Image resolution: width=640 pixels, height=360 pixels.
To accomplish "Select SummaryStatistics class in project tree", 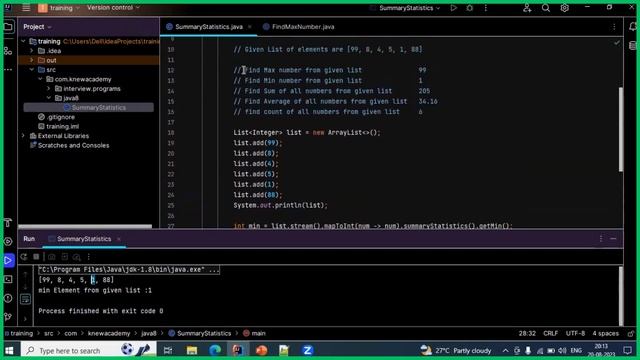I will tap(89, 107).
